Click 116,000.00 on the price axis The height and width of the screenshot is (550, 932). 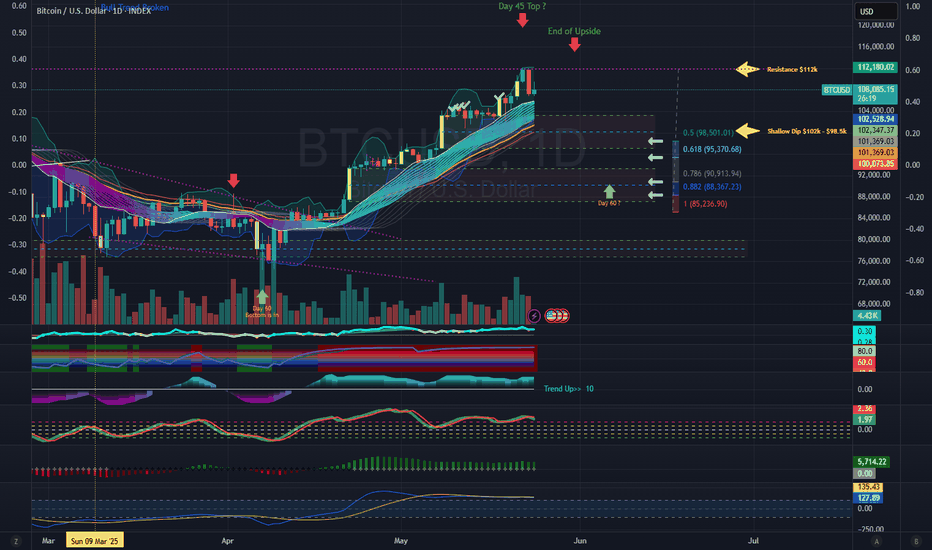click(x=876, y=46)
